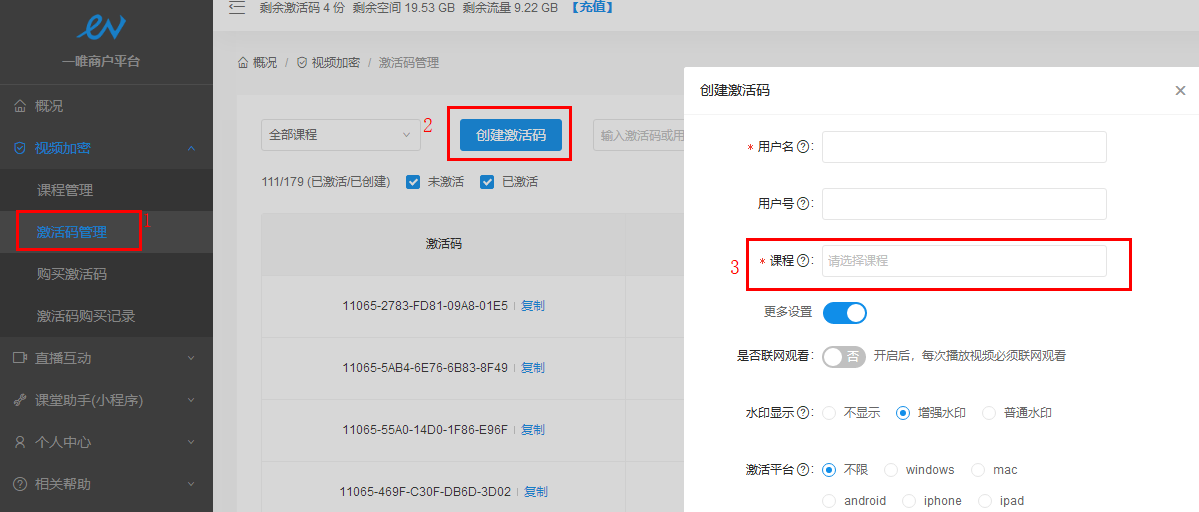The height and width of the screenshot is (512, 1199).
Task: Close the 创建激活码 dialog with X
Action: tap(1180, 91)
